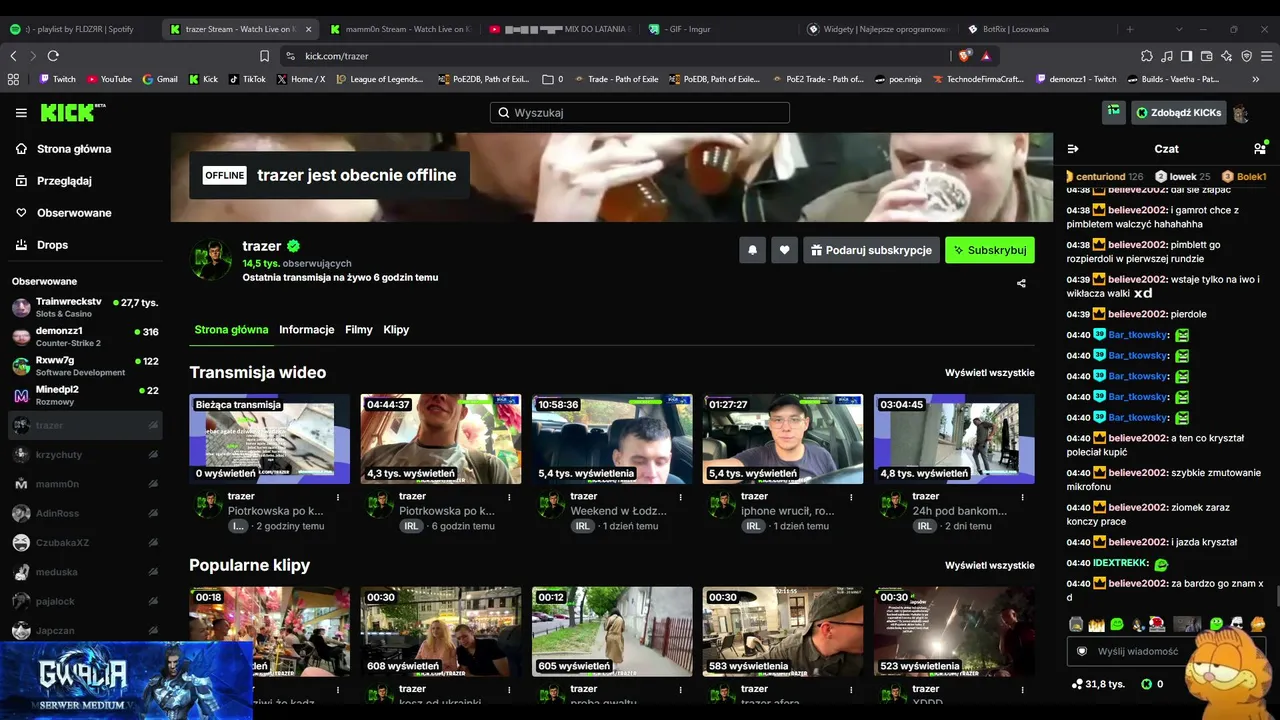Viewport: 1280px width, 720px height.
Task: Open the Kick hamburger sidebar menu
Action: [21, 113]
